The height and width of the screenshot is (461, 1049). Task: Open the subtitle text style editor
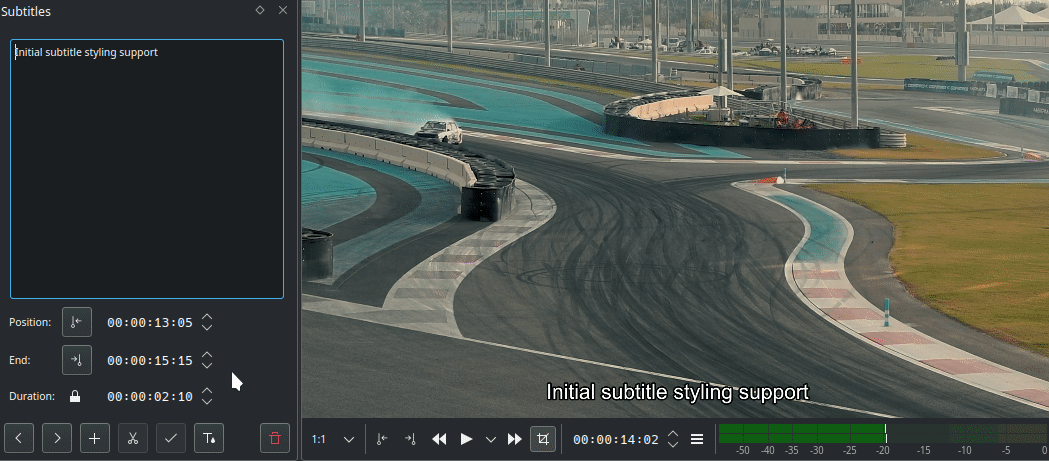pyautogui.click(x=209, y=437)
